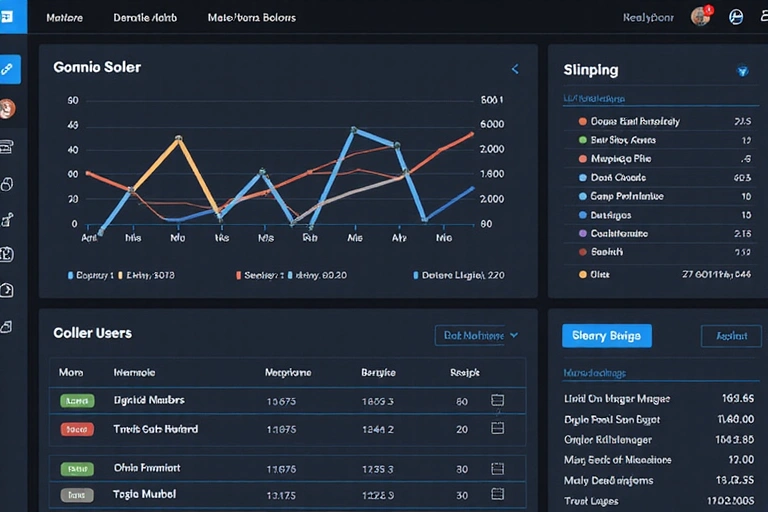Open the Mattore menu in top bar
The image size is (768, 512).
65,18
